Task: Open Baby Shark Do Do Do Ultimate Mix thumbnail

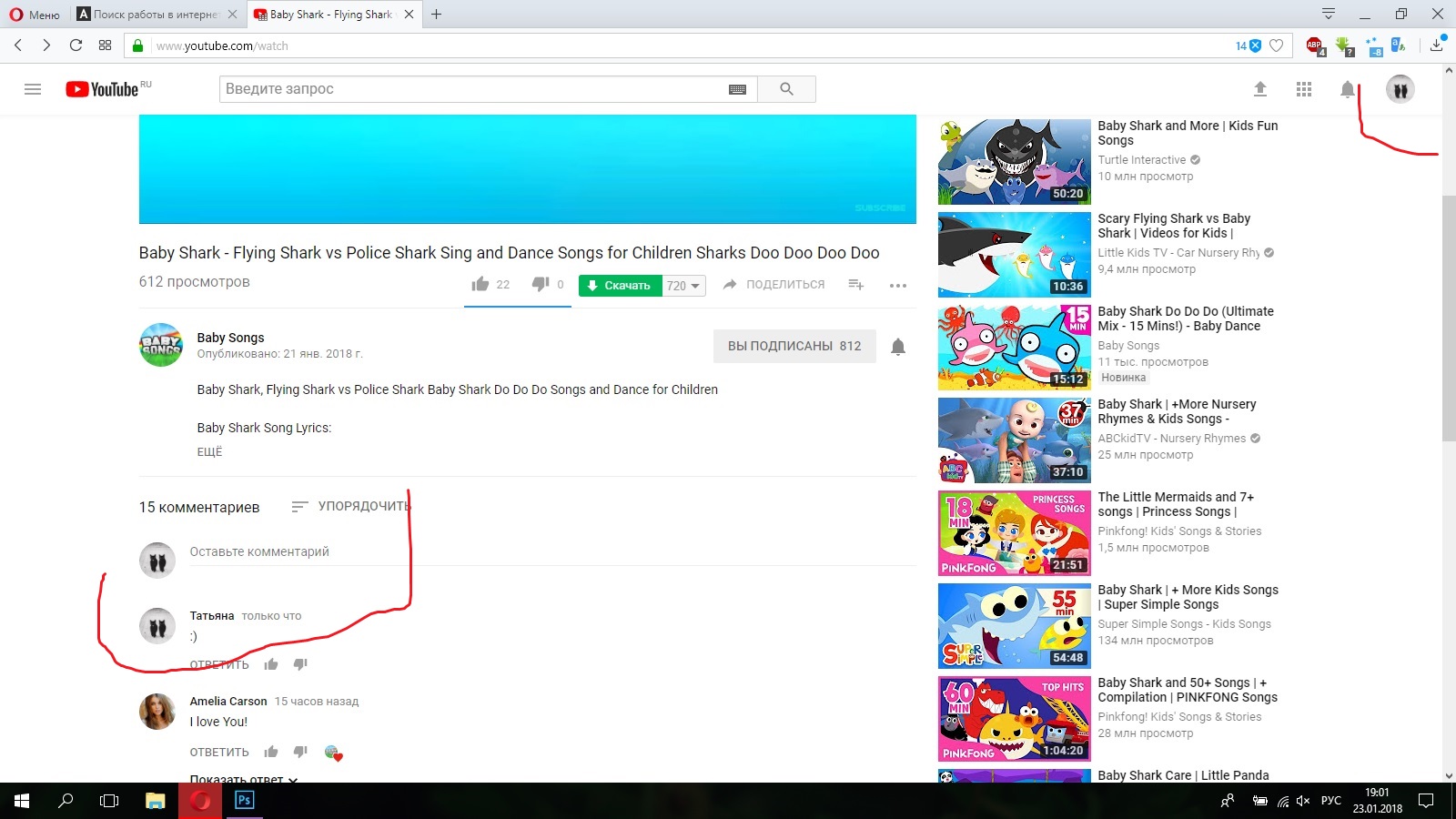Action: click(1015, 348)
